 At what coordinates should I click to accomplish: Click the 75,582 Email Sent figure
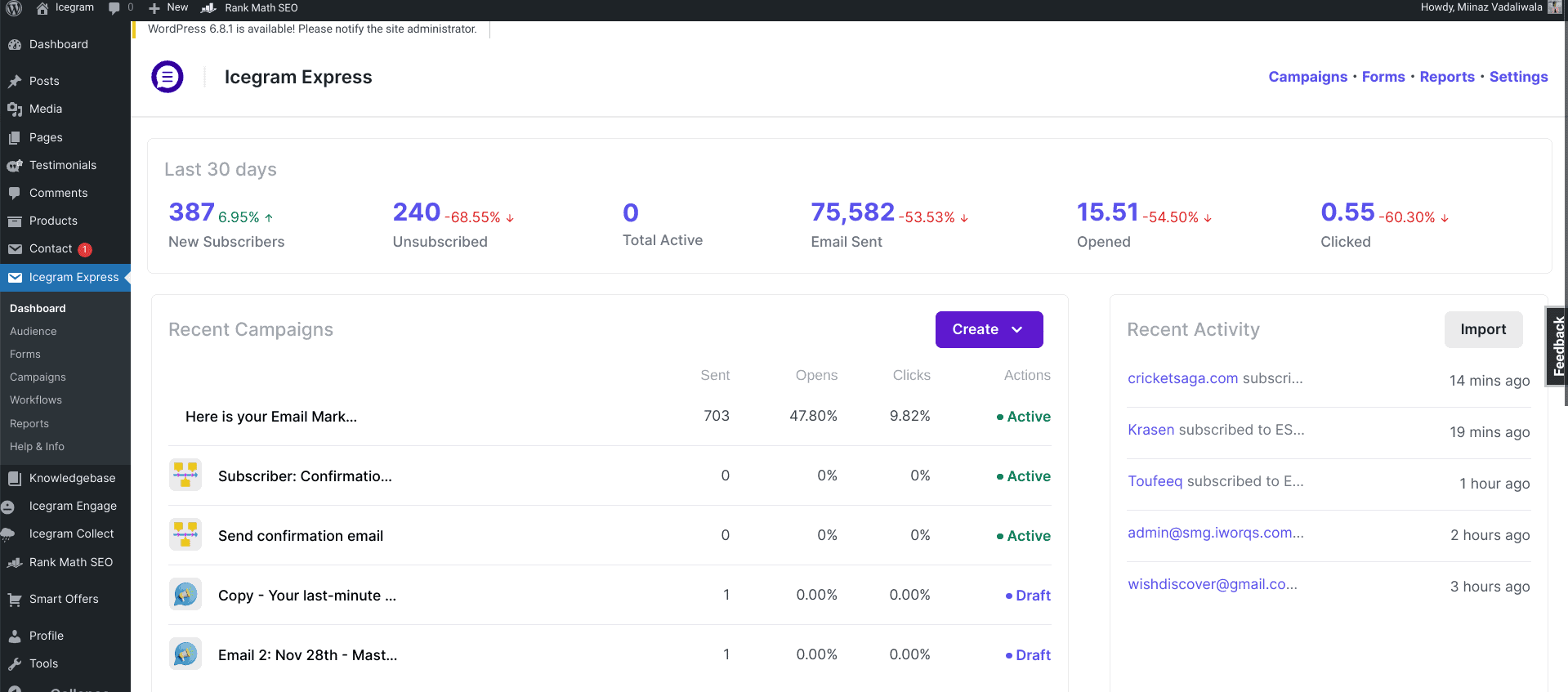(x=852, y=212)
